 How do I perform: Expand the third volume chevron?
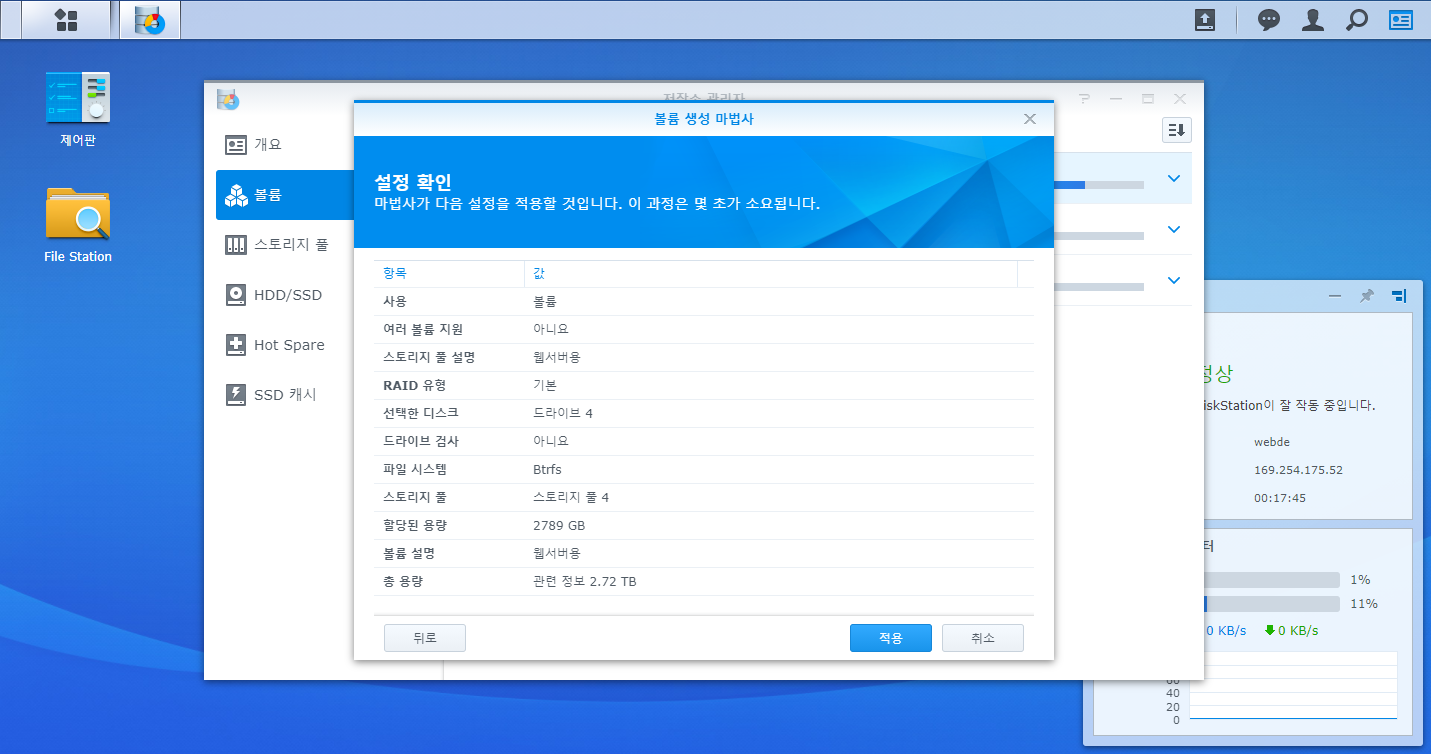point(1174,280)
